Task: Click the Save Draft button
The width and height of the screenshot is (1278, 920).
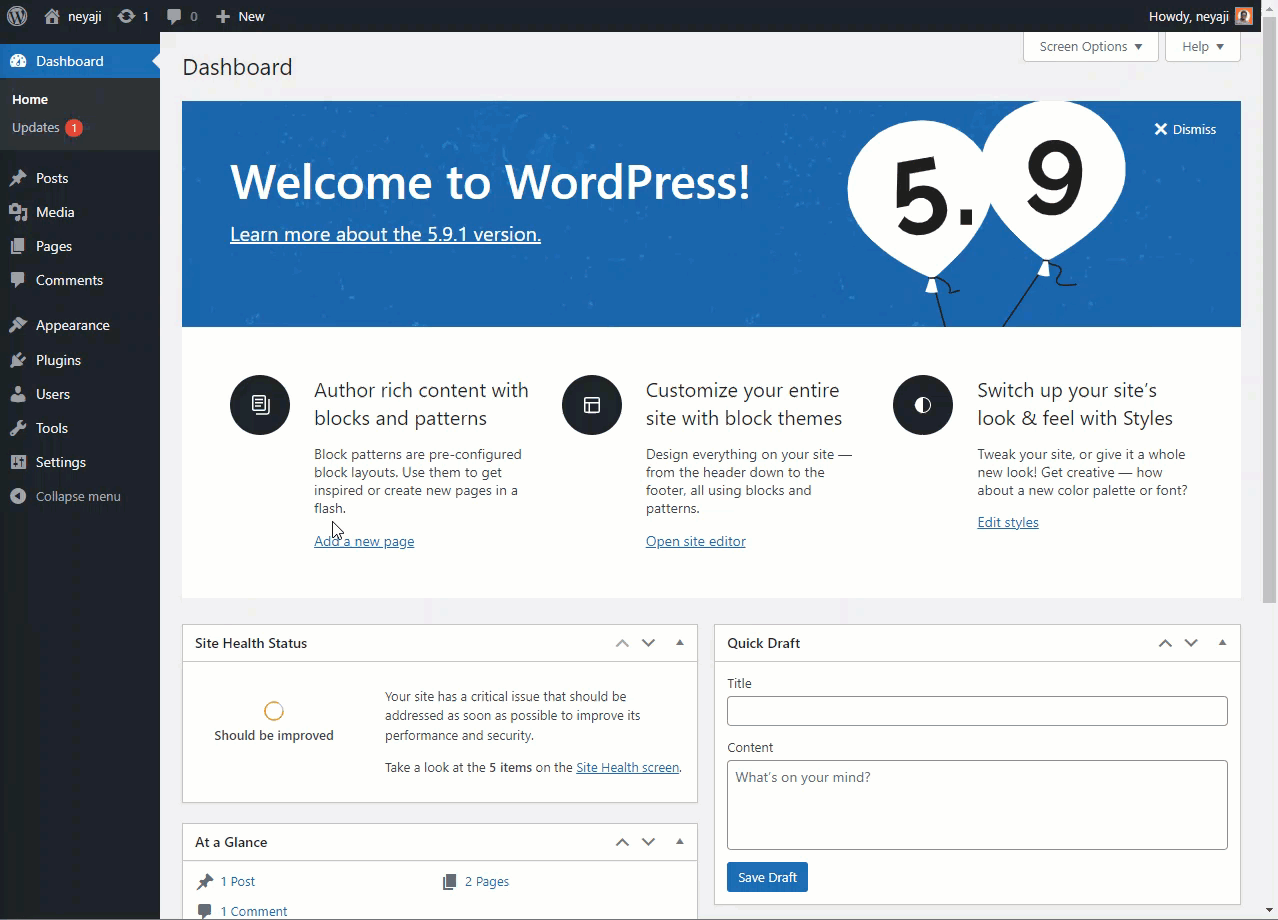Action: (767, 877)
